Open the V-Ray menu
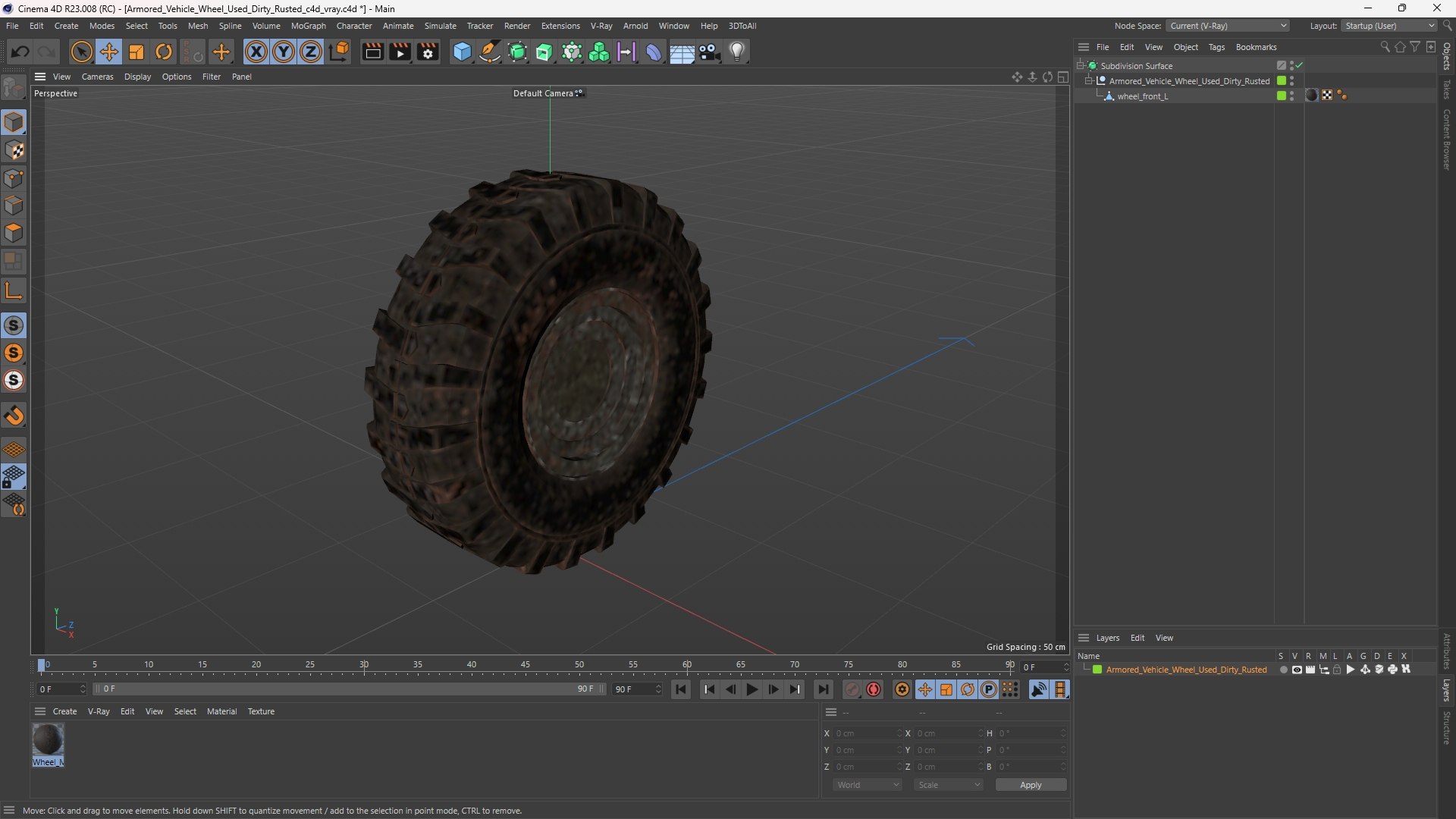Screen dimensions: 1456x819 pos(601,26)
